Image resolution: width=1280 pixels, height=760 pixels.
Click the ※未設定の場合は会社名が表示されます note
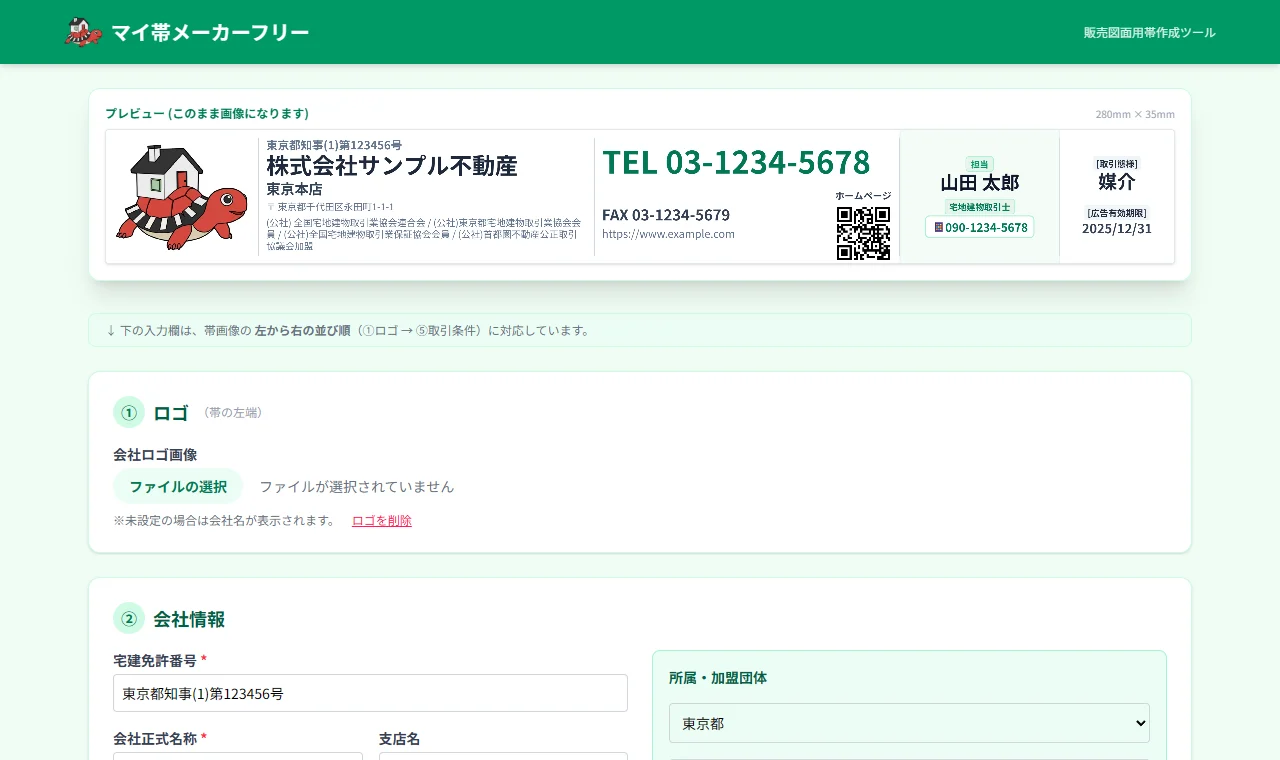click(225, 520)
